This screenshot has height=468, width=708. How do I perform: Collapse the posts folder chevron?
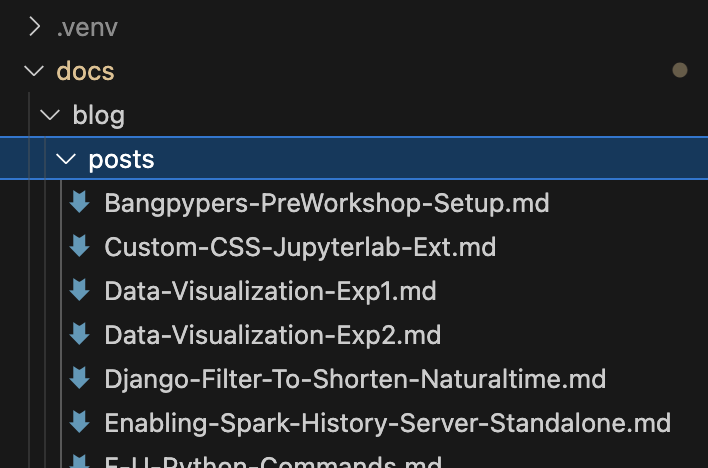coord(66,159)
